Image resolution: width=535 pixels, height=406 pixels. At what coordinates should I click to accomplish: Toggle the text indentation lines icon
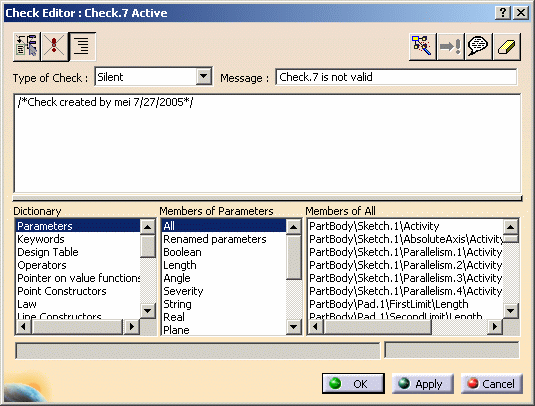point(82,46)
